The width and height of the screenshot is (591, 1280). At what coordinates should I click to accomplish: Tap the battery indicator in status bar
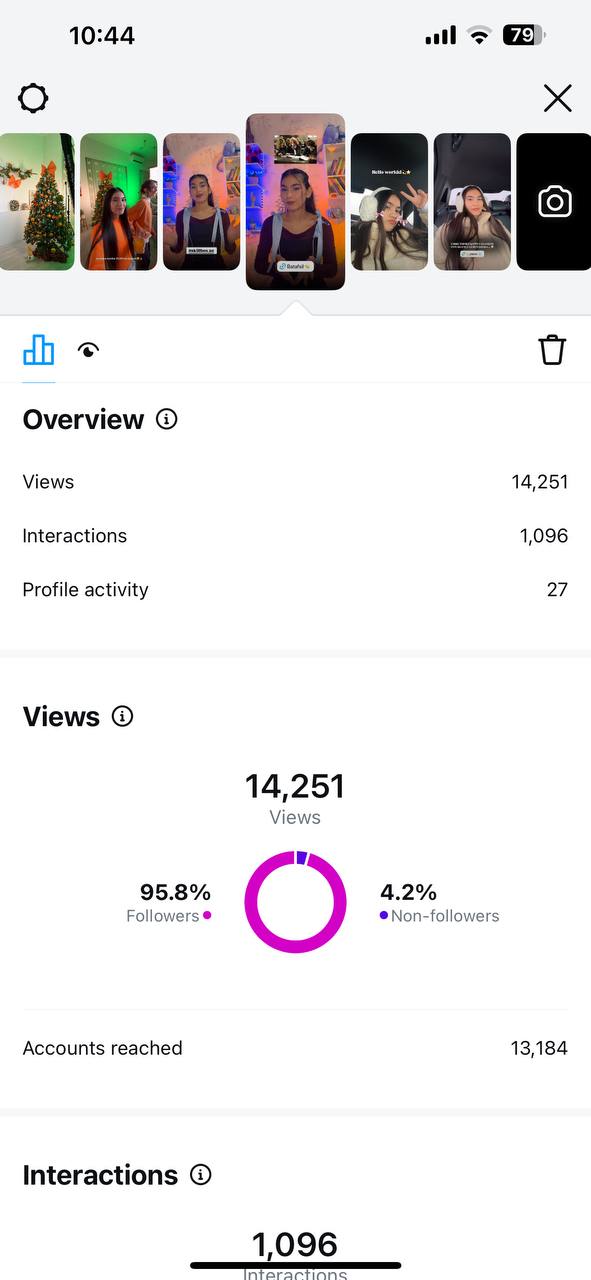[524, 36]
